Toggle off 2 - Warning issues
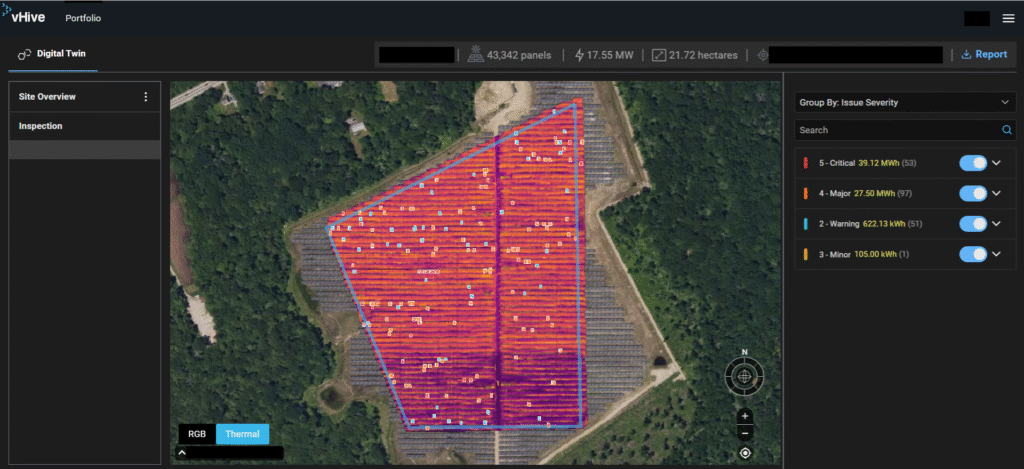Screen dimensions: 1024x469 click(973, 224)
